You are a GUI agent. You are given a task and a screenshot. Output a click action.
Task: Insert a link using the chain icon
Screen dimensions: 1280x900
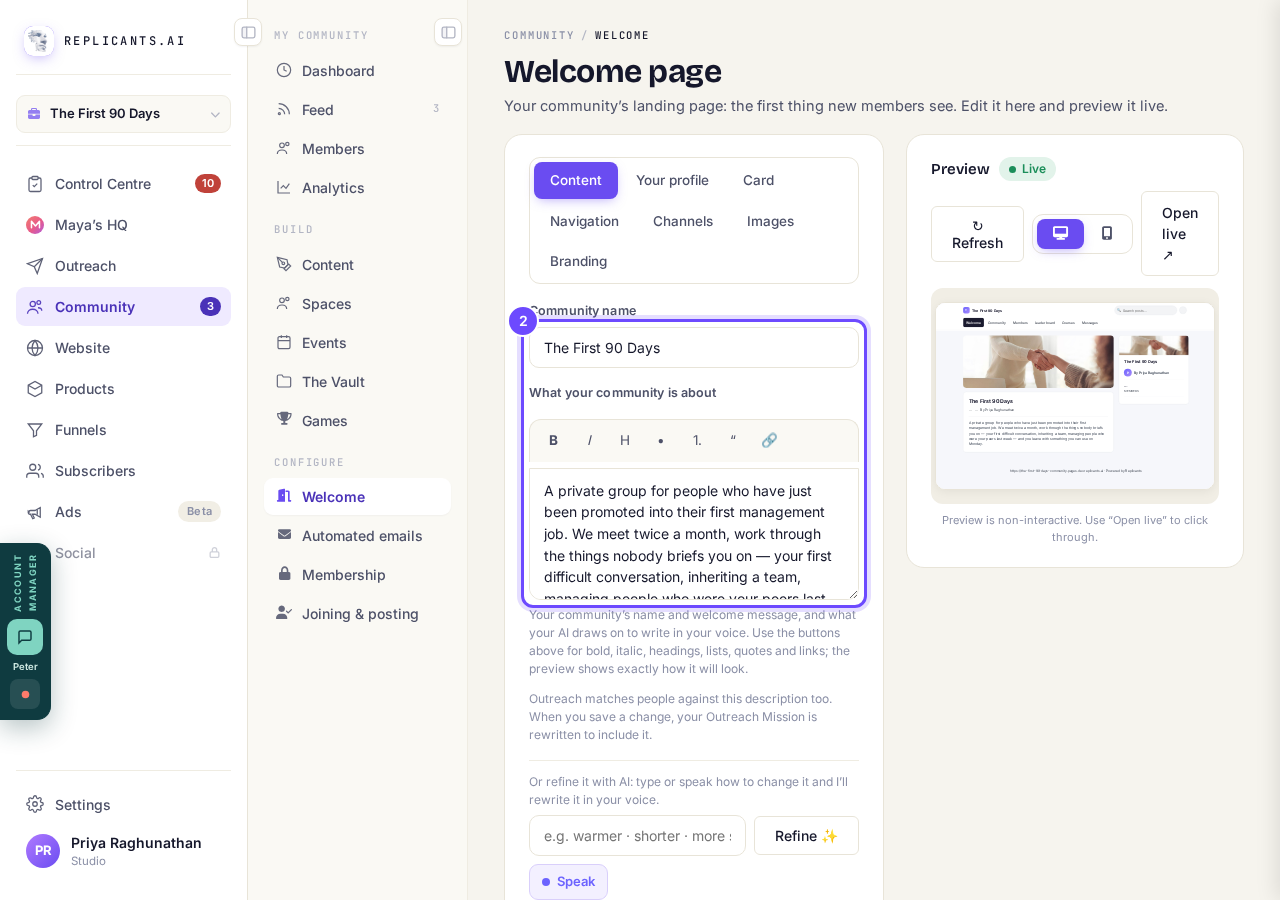click(769, 440)
